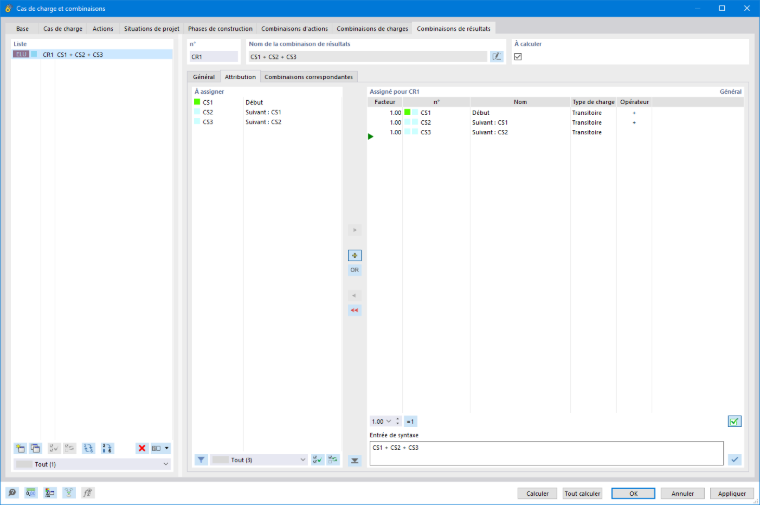This screenshot has width=760, height=505.
Task: Confirm with the OK button
Action: (x=633, y=493)
